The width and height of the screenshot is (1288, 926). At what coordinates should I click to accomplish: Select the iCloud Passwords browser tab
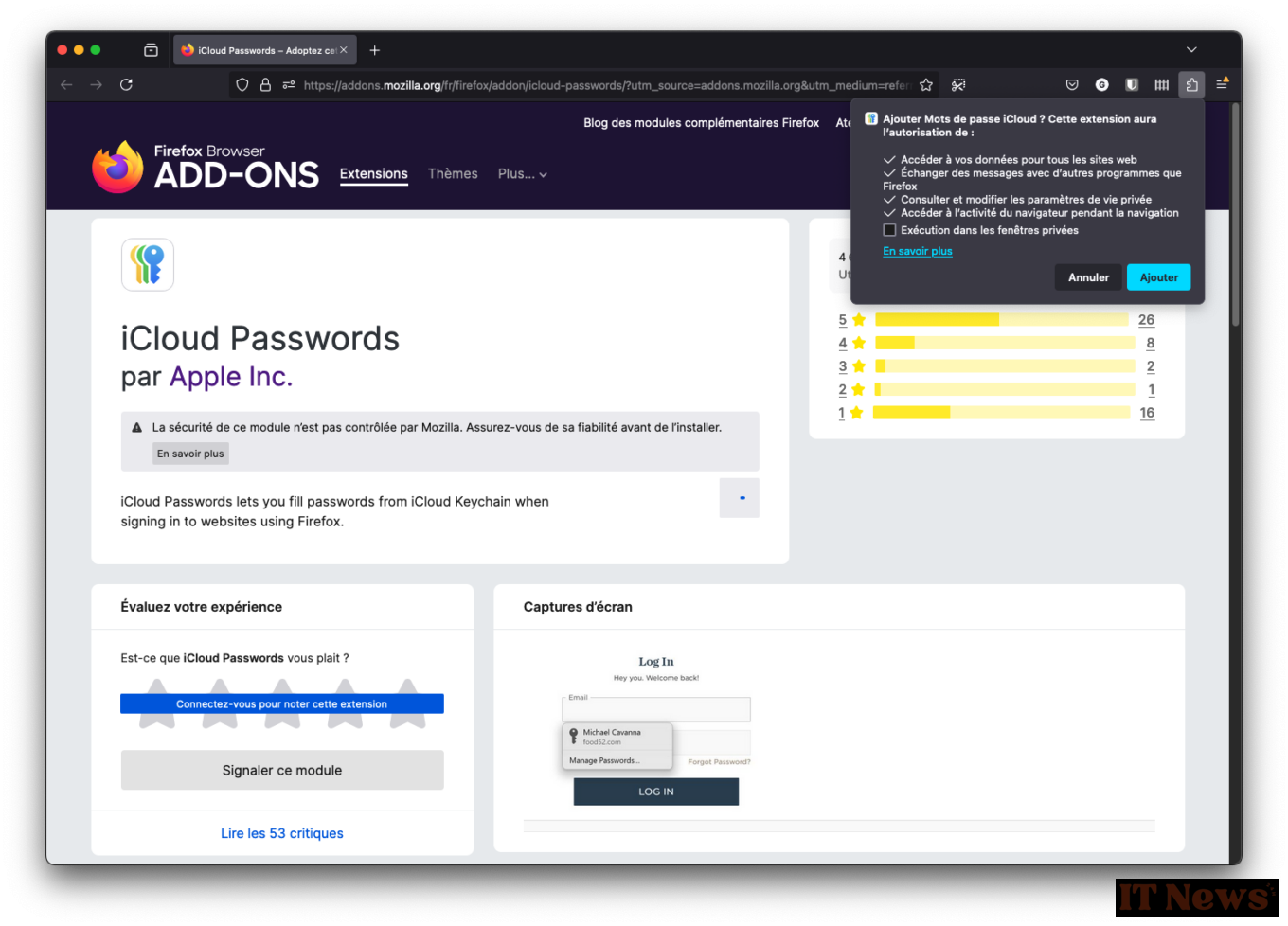[265, 50]
